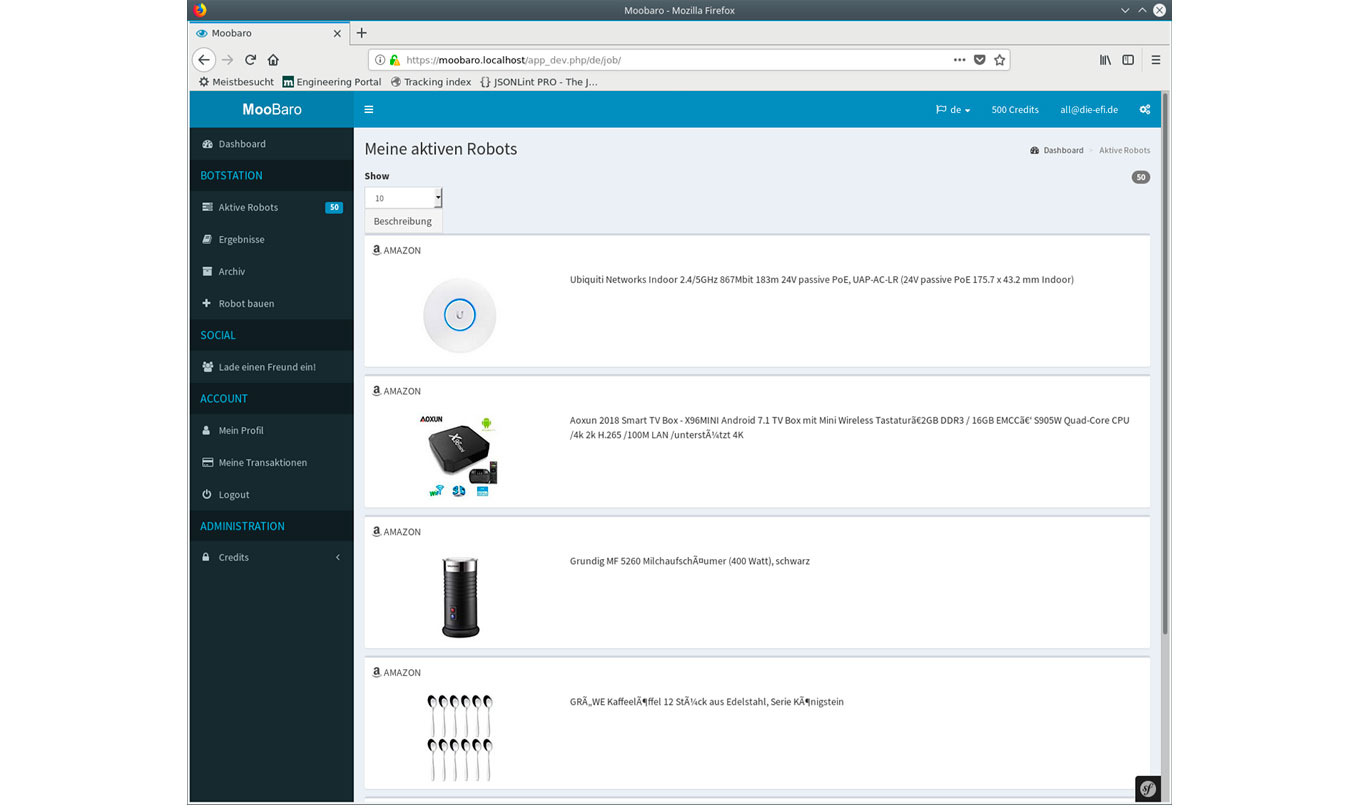Go to Ergebnisse menu item

pyautogui.click(x=241, y=239)
